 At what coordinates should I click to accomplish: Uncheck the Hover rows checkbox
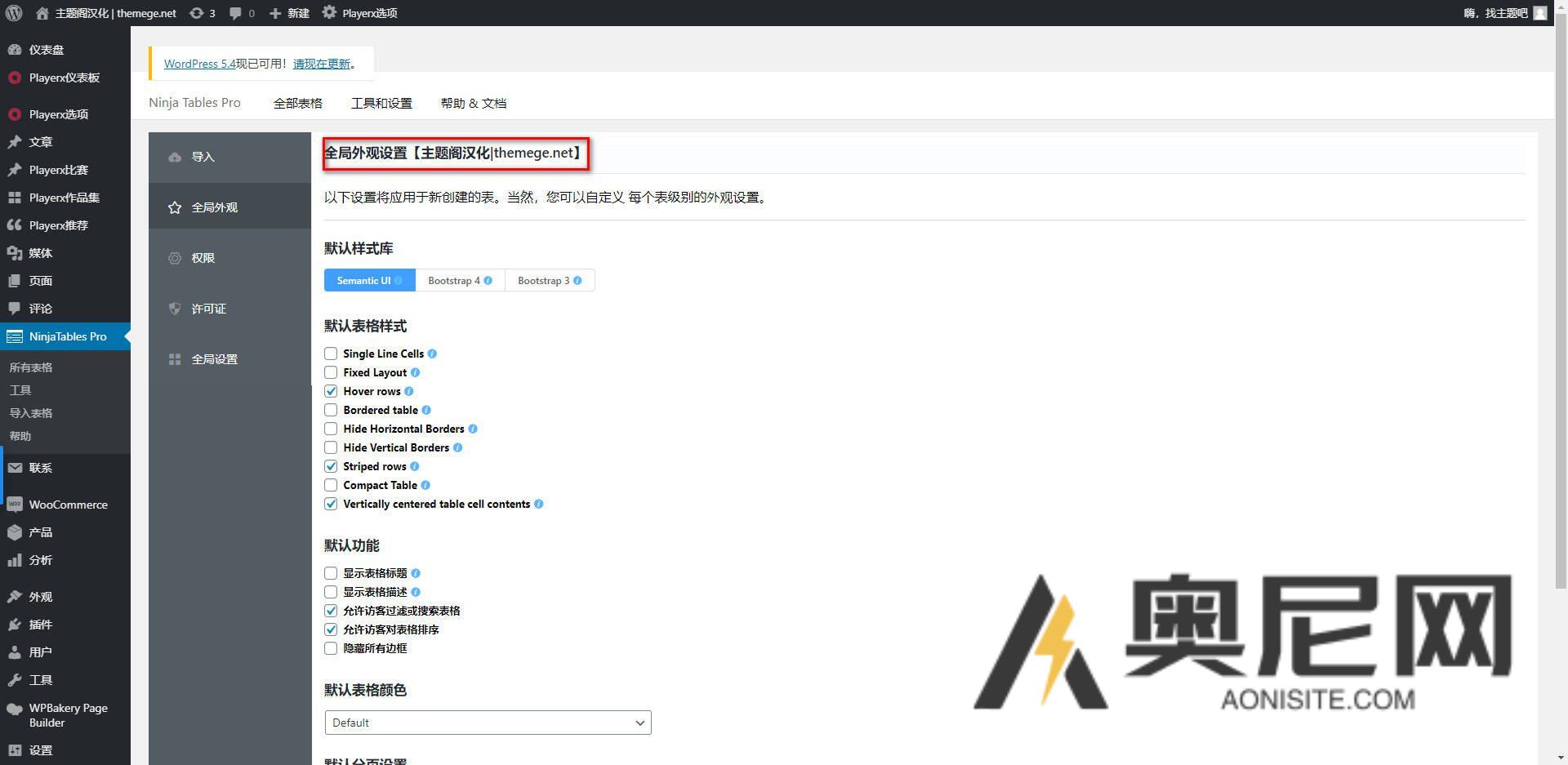331,391
